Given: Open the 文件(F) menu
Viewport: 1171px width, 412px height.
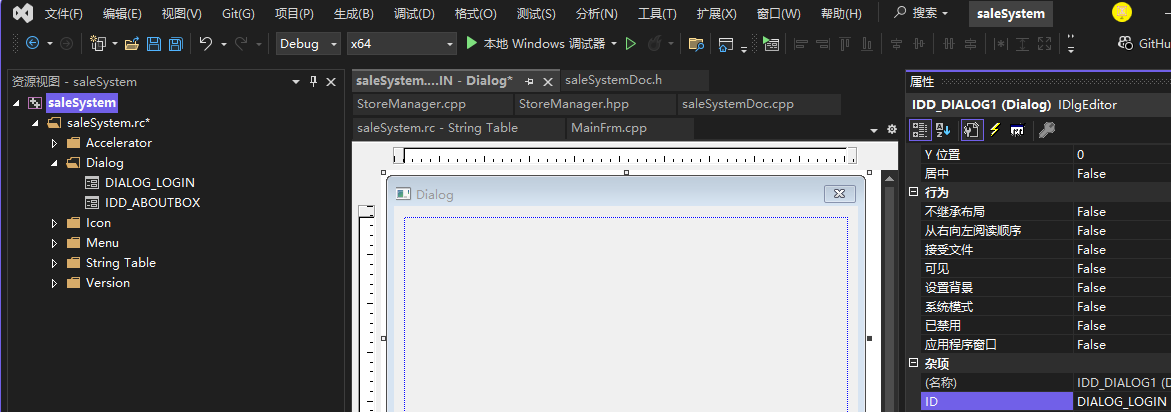Looking at the screenshot, I should click(x=64, y=13).
